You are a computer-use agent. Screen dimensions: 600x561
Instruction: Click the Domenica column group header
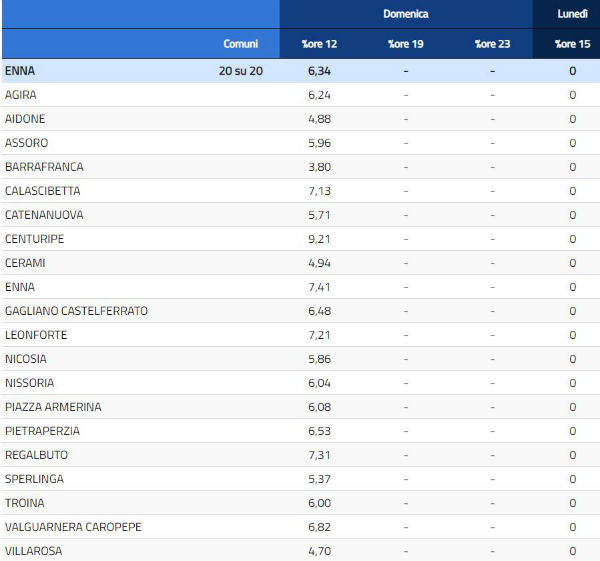[406, 14]
